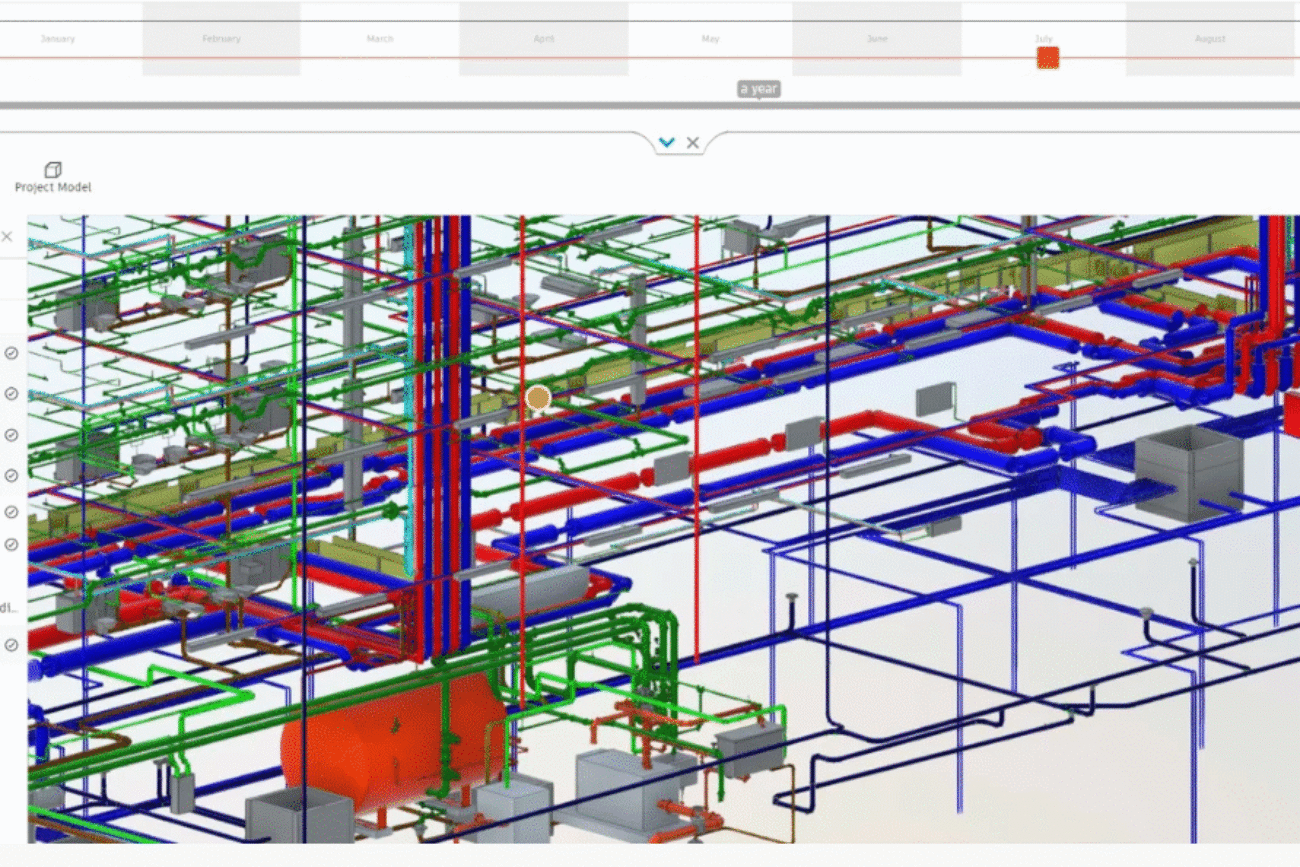Open the Project Model cube icon
The width and height of the screenshot is (1300, 867).
tap(53, 170)
